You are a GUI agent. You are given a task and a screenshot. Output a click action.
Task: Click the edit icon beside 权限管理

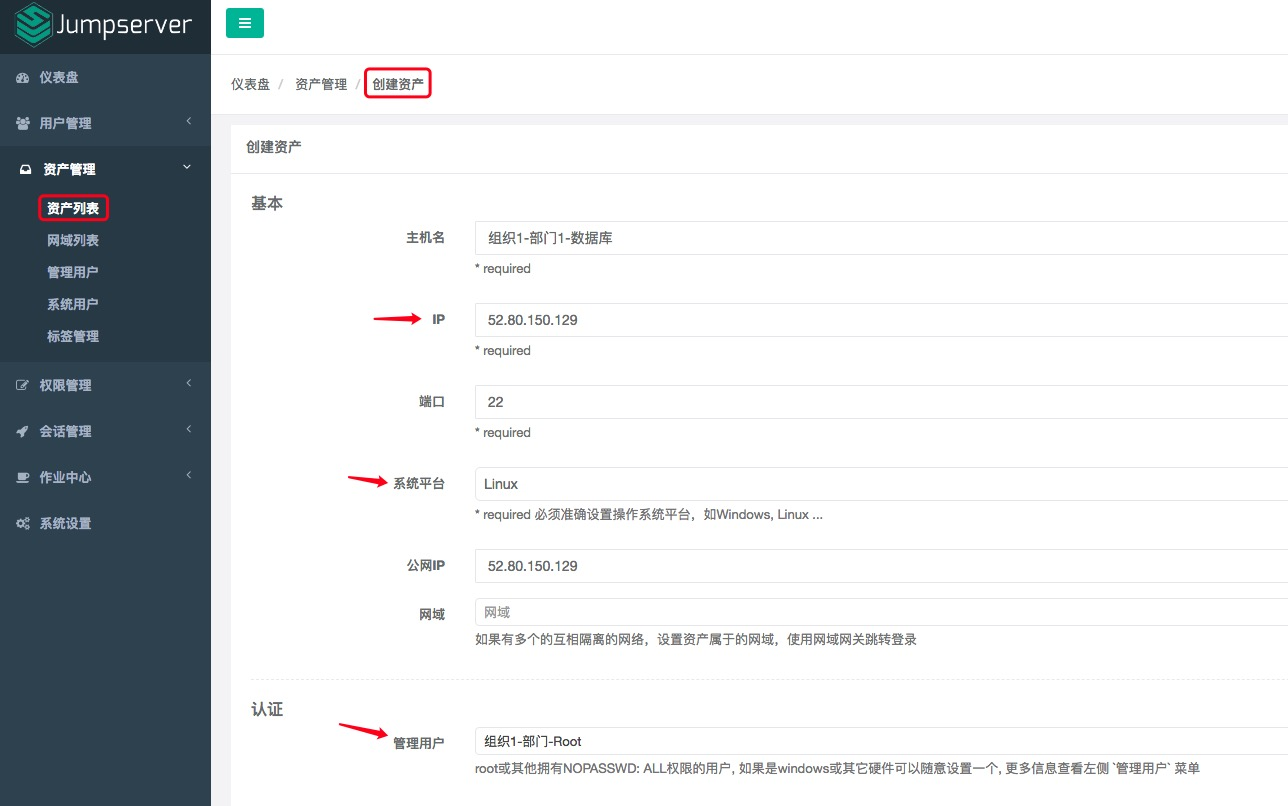pyautogui.click(x=22, y=386)
